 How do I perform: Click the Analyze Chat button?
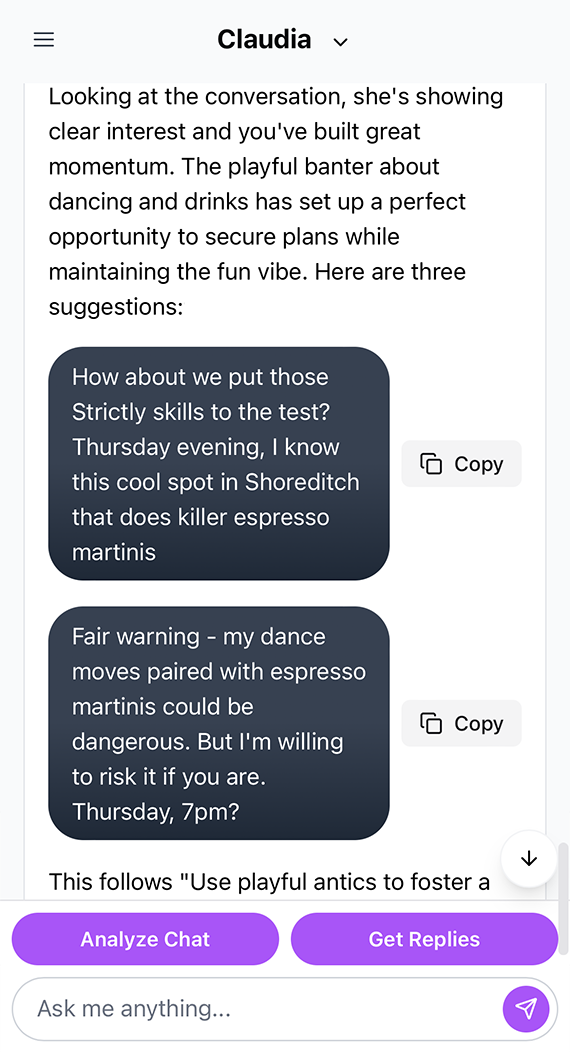(x=146, y=939)
